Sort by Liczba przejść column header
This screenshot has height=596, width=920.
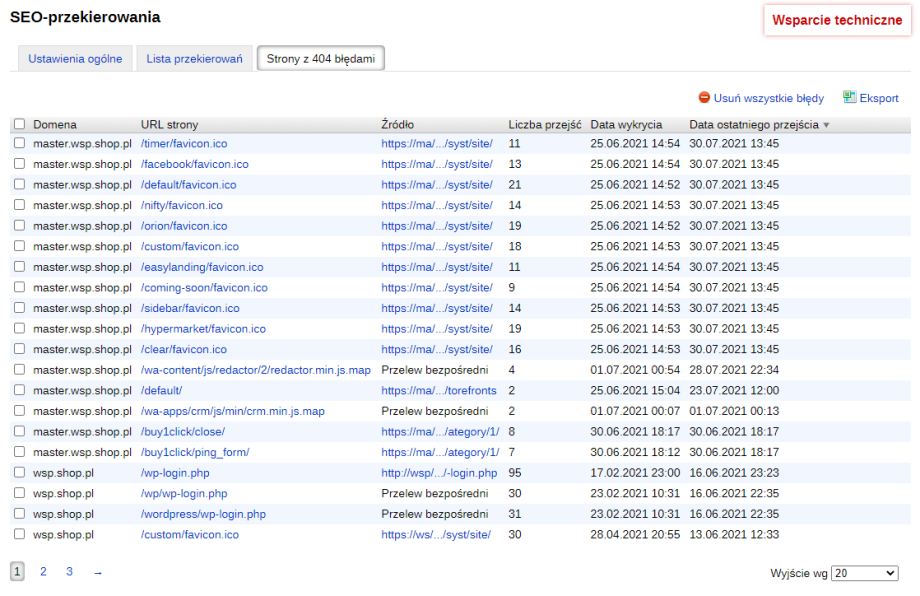point(544,125)
